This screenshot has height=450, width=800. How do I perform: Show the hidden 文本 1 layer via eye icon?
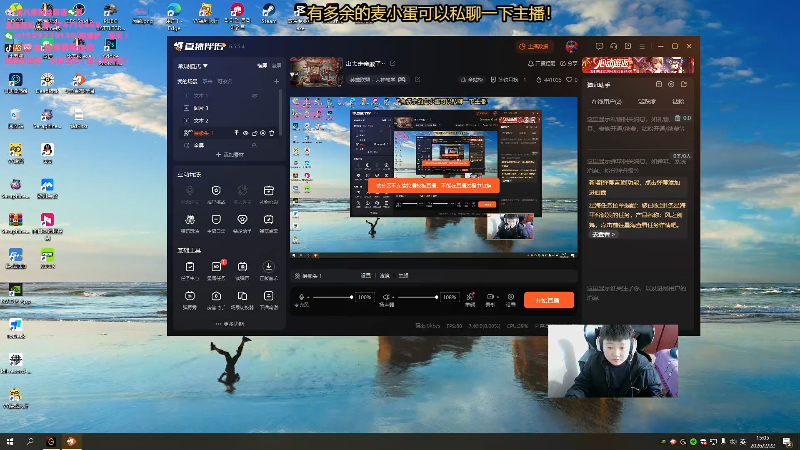pos(254,95)
